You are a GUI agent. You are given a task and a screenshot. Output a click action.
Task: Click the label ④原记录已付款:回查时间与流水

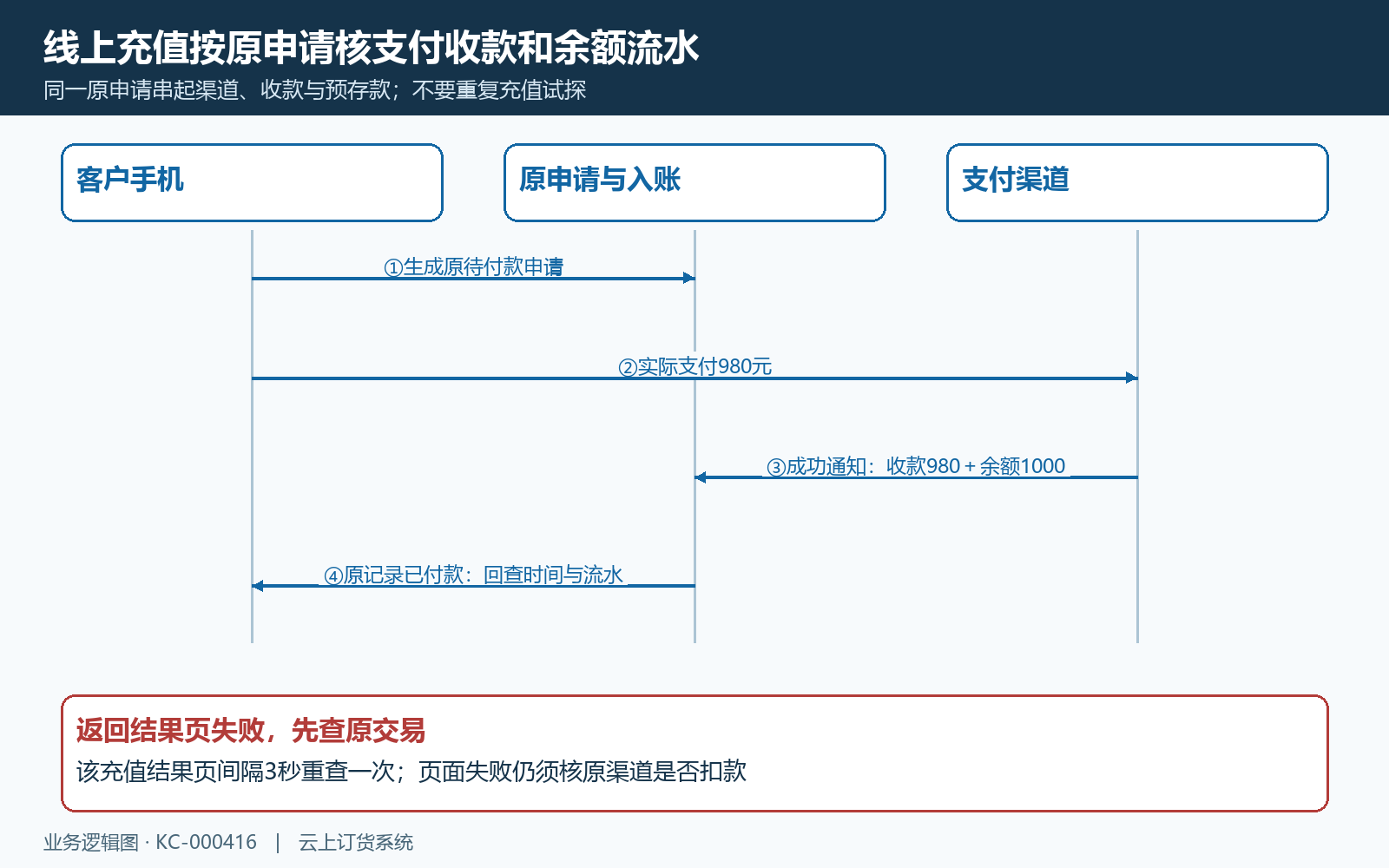coord(474,575)
